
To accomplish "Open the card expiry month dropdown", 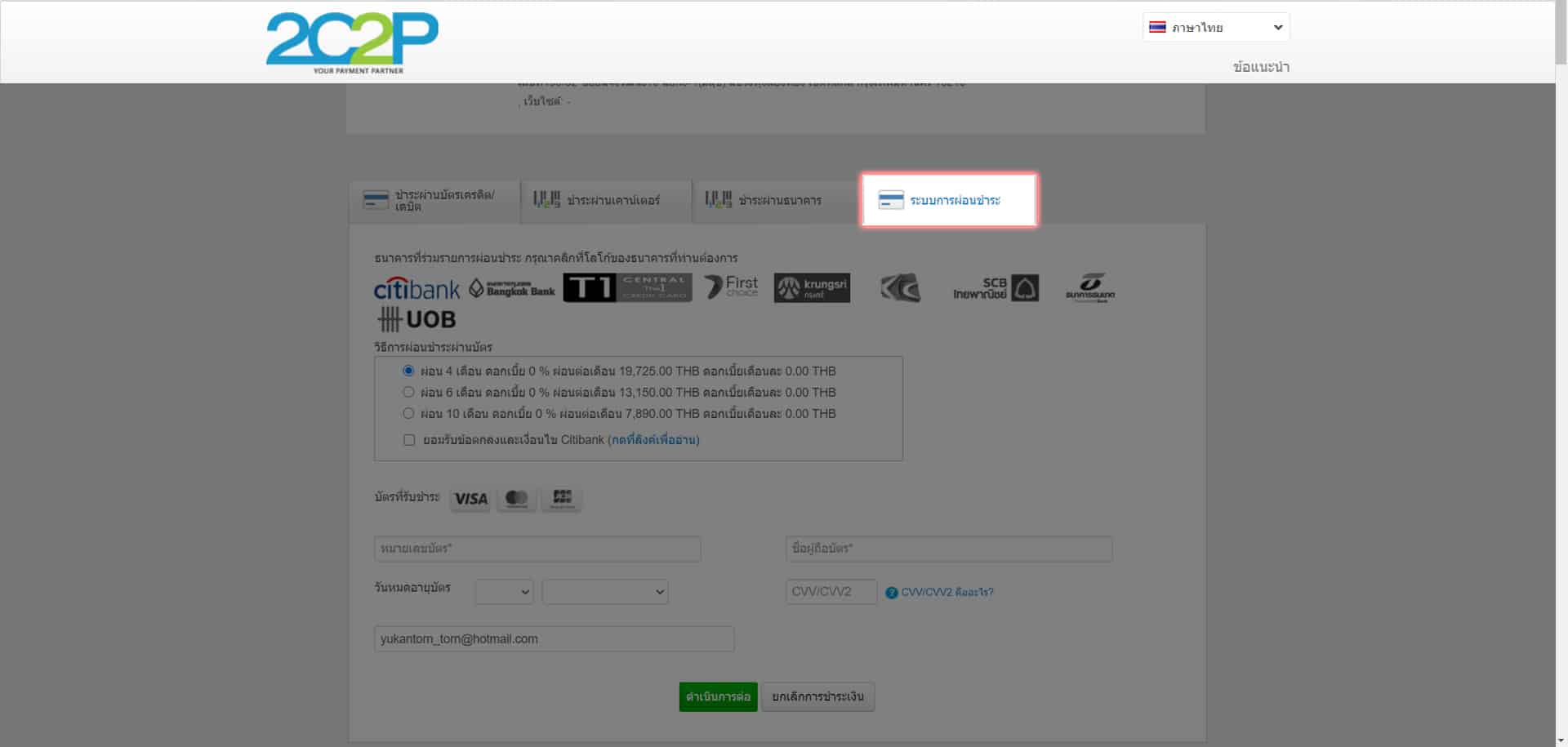I will [504, 592].
